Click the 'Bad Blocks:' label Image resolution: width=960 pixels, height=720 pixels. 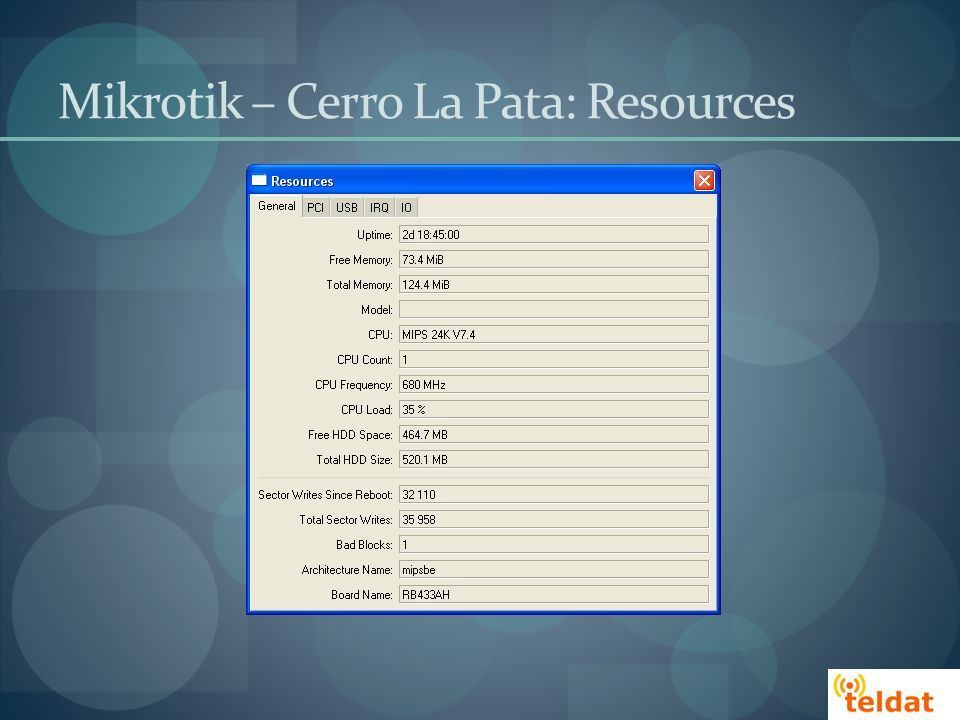point(364,545)
